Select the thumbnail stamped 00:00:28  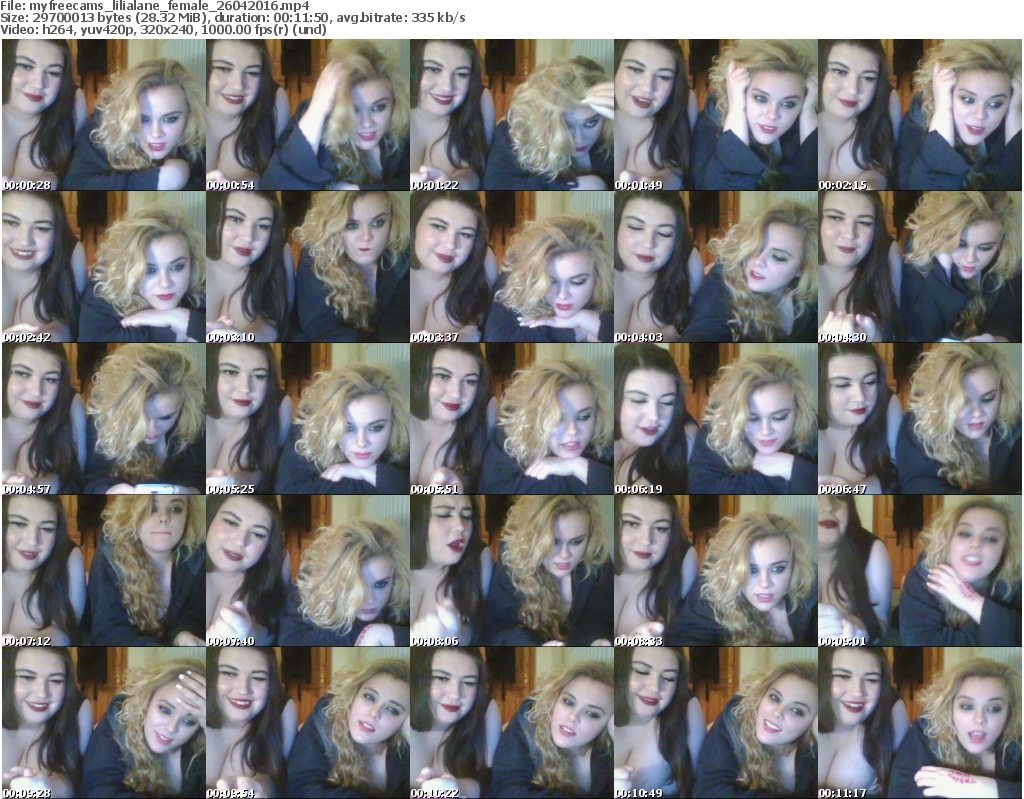(104, 115)
